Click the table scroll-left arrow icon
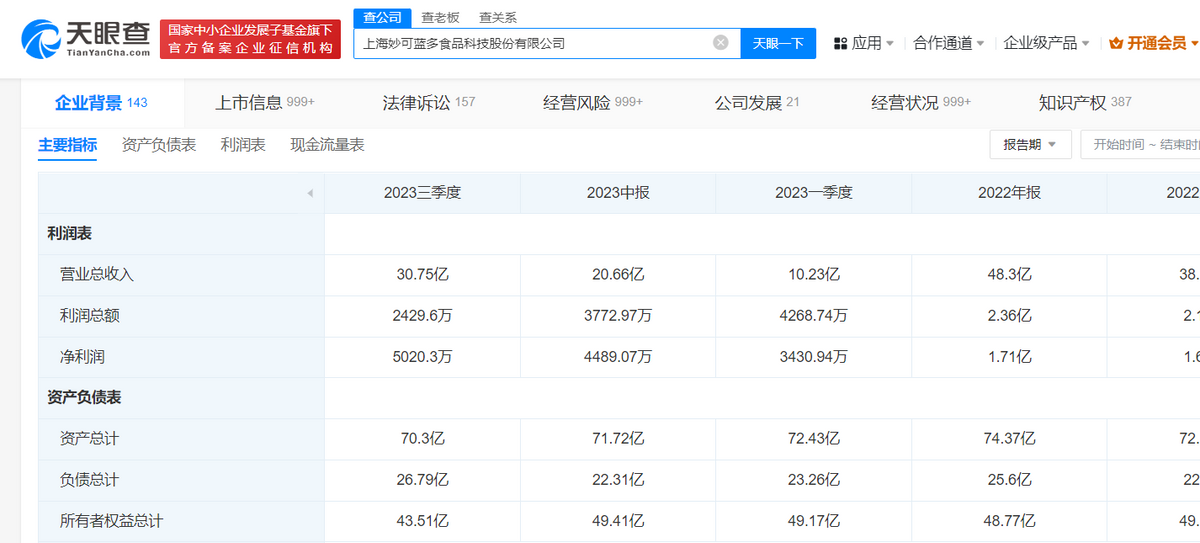1200x543 pixels. (x=309, y=193)
